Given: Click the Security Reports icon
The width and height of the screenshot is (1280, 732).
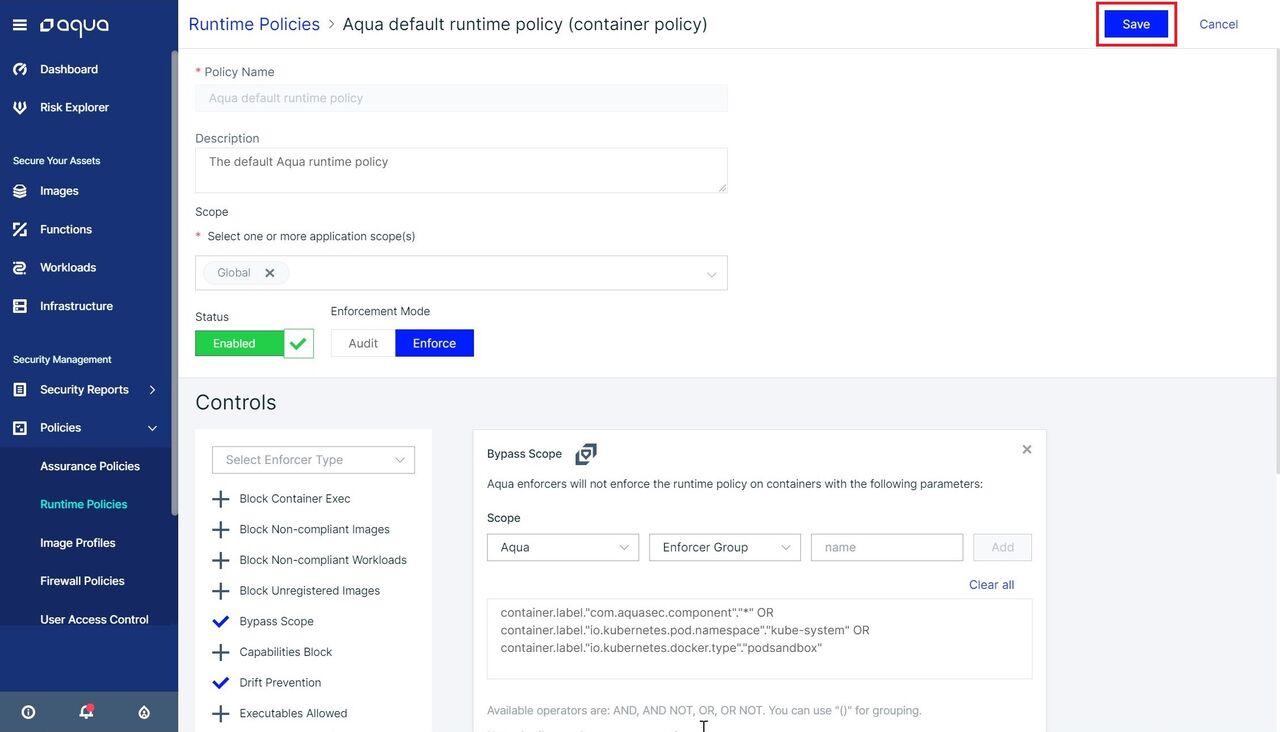Looking at the screenshot, I should pyautogui.click(x=20, y=389).
